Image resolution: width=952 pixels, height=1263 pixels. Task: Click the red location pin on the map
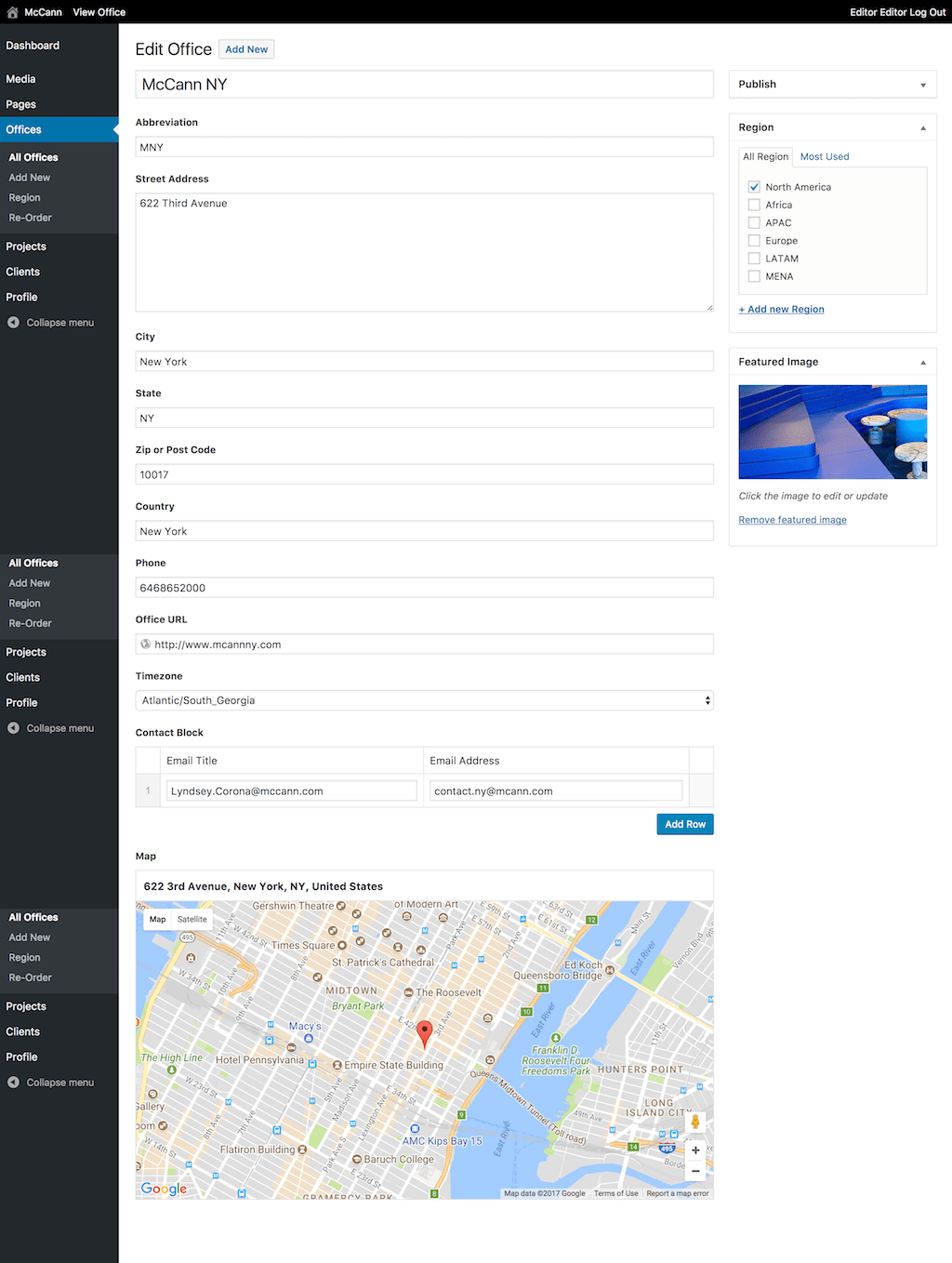[424, 1034]
